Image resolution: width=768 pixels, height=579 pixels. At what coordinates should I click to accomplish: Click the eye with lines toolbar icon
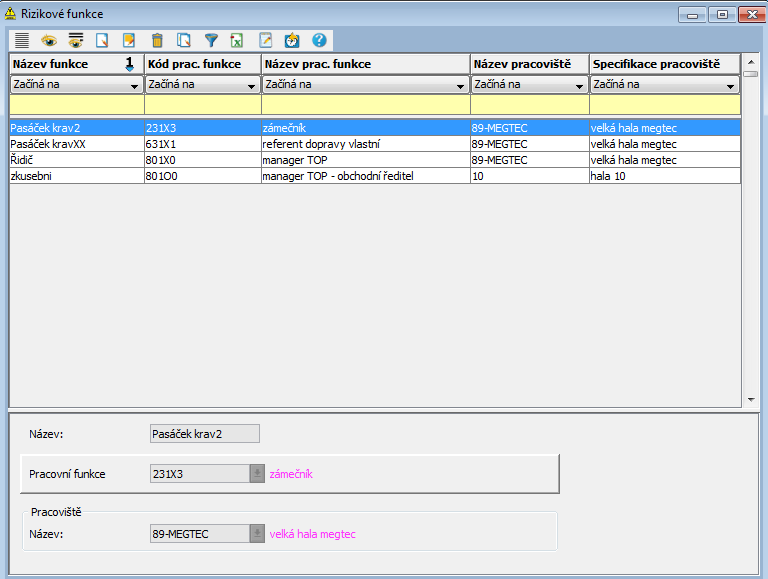click(x=76, y=41)
